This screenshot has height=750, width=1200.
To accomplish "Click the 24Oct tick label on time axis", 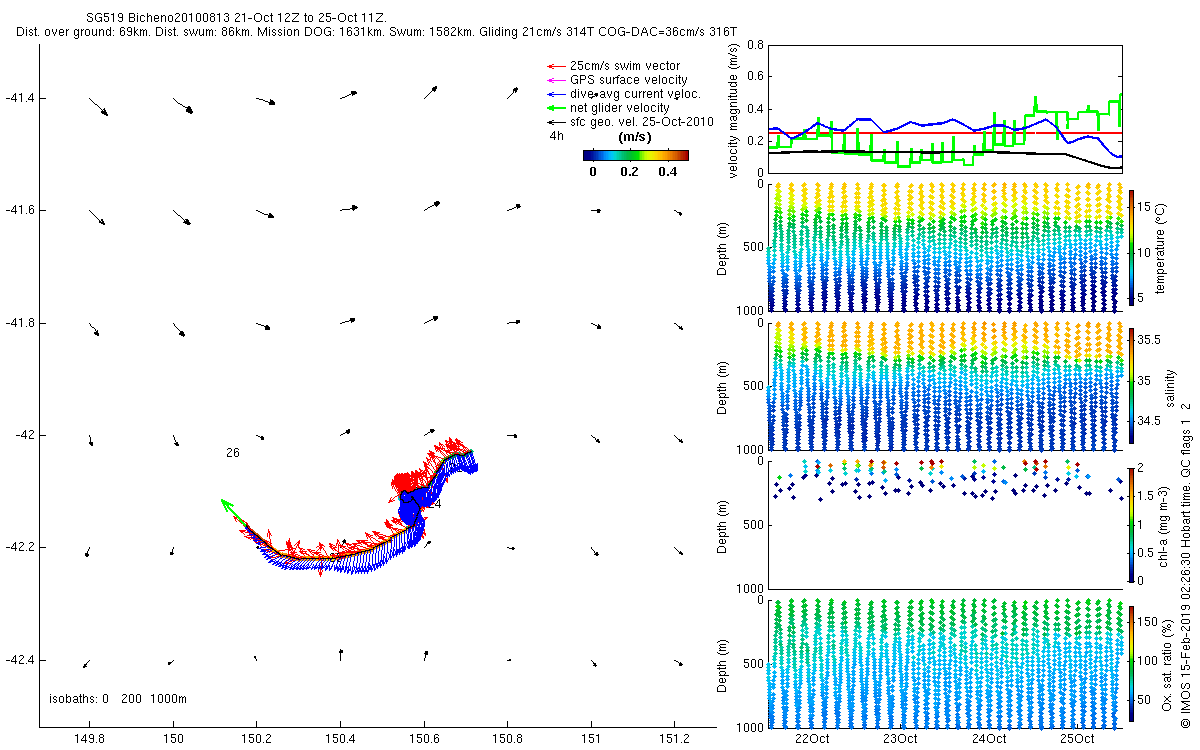I will pos(988,739).
